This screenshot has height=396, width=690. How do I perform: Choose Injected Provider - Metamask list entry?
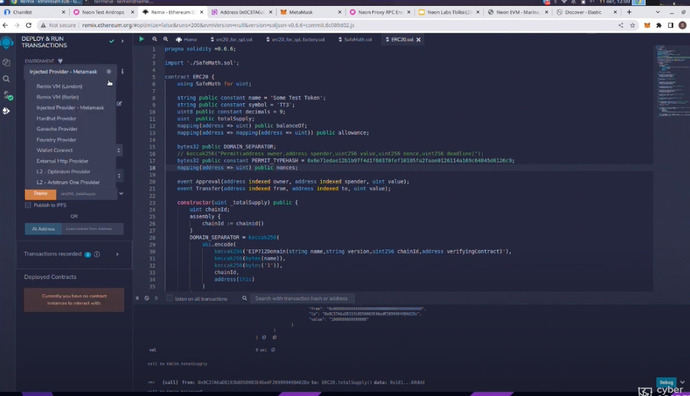[x=70, y=108]
